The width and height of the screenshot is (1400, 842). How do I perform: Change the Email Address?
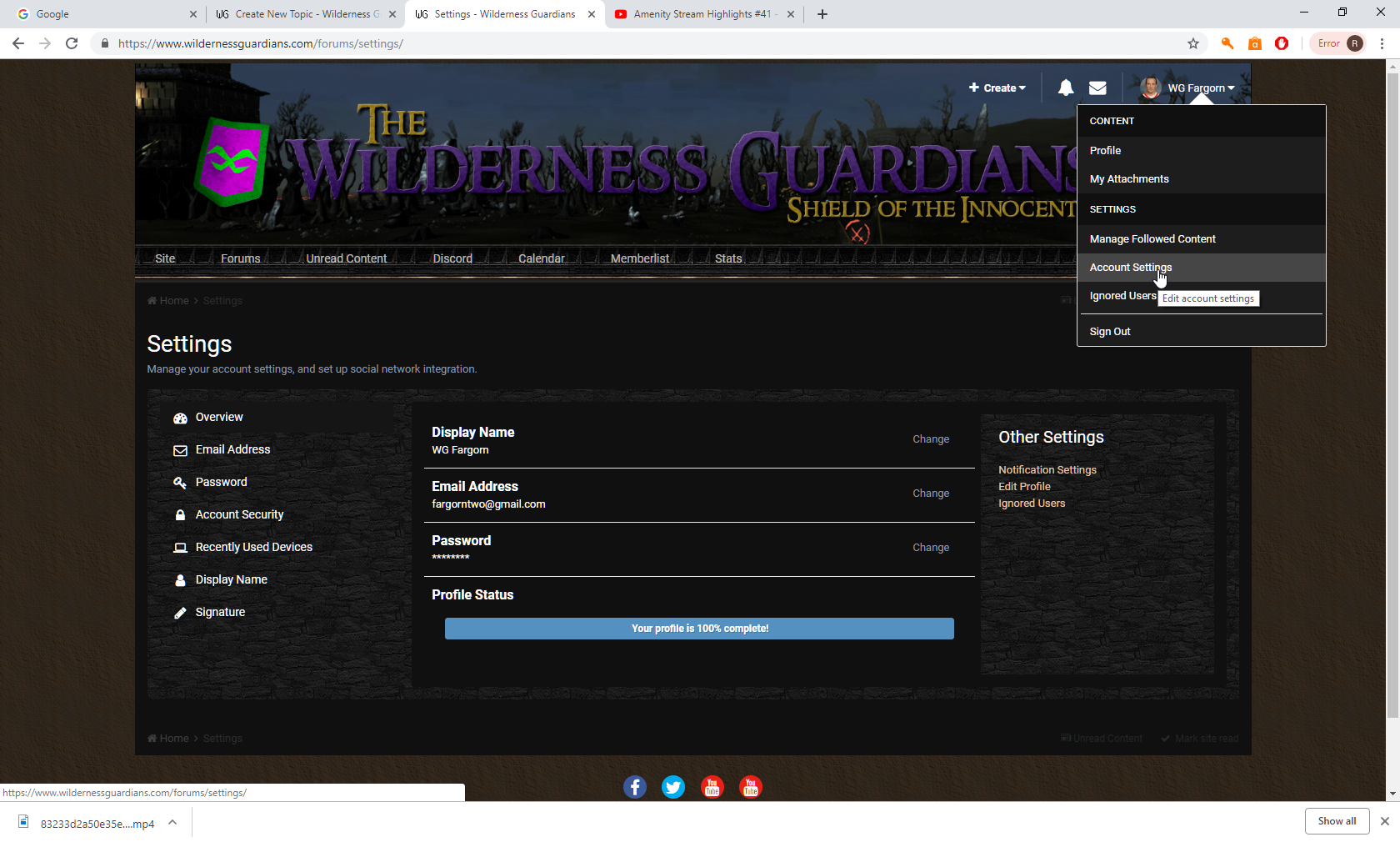click(x=931, y=494)
